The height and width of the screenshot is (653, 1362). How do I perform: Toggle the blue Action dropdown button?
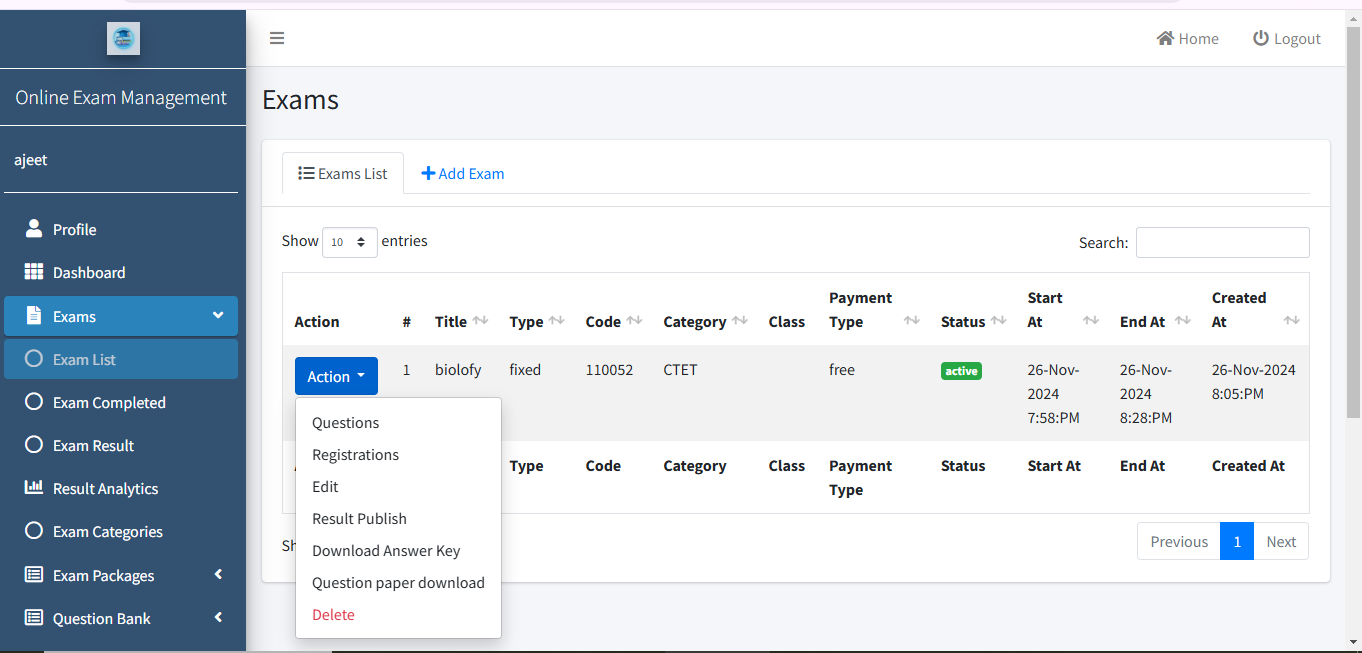point(336,376)
